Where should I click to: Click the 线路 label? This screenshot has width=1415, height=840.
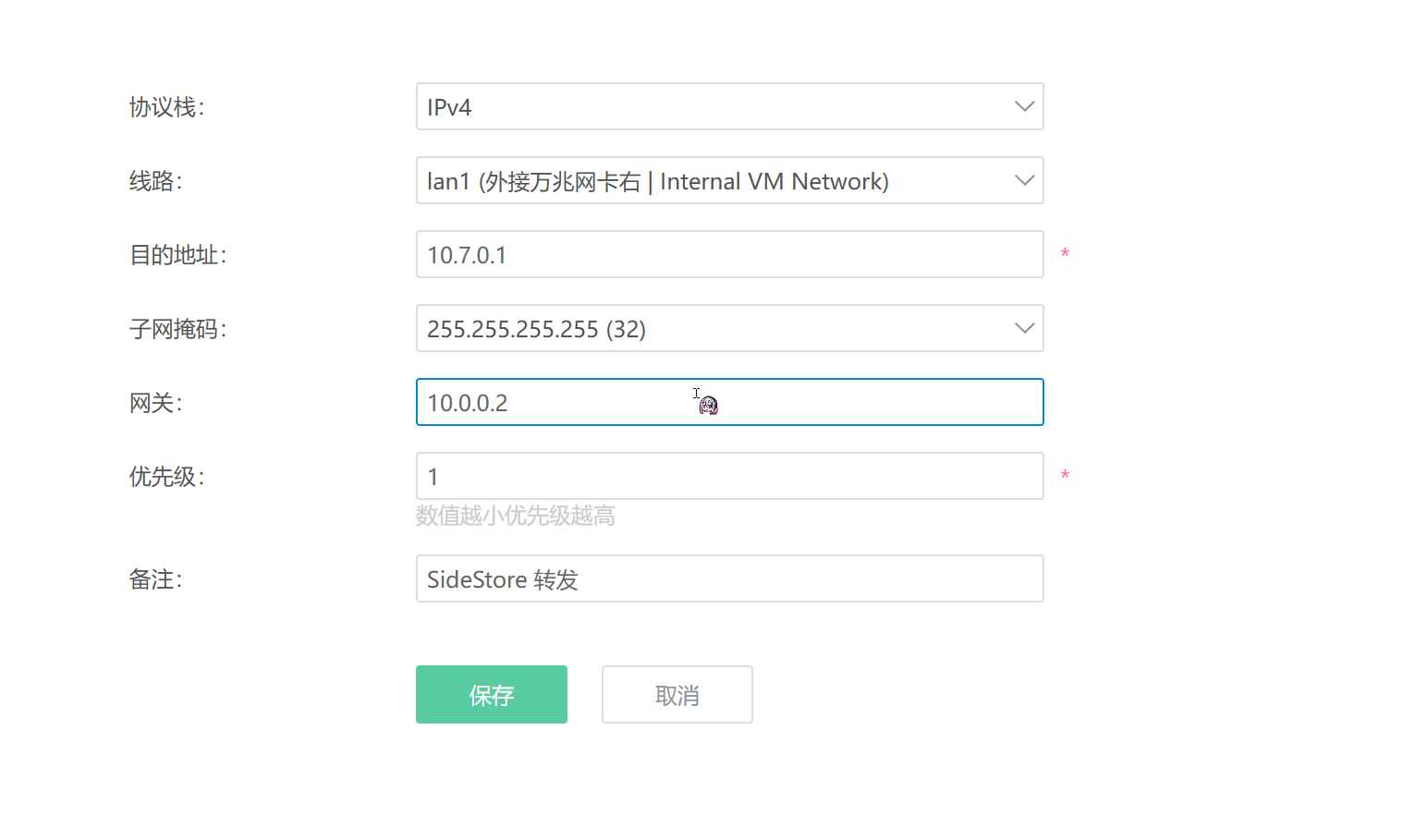pos(155,181)
